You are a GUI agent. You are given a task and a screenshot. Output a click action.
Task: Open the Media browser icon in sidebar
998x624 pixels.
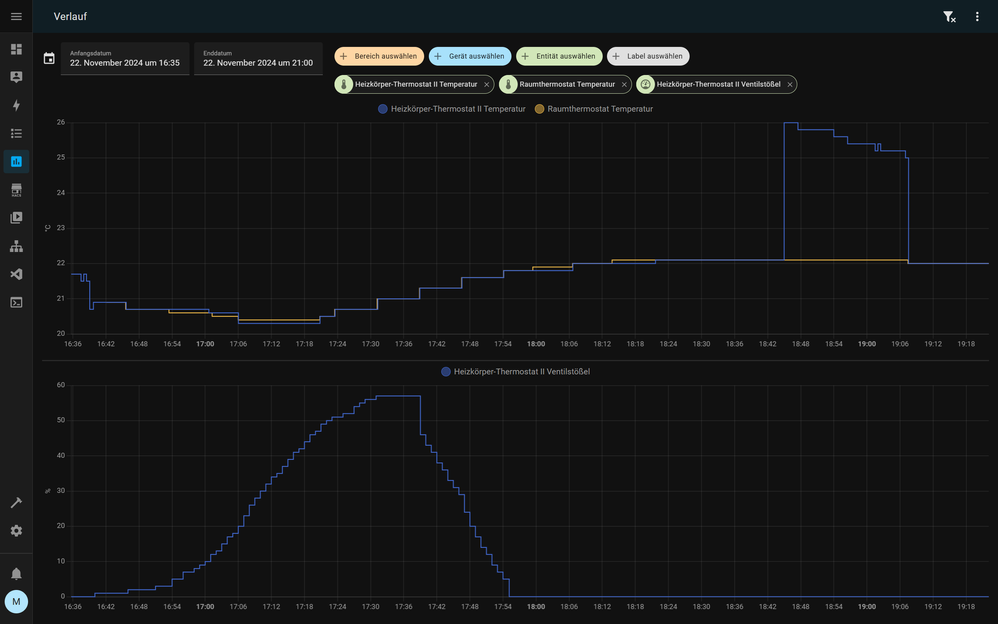pyautogui.click(x=16, y=217)
